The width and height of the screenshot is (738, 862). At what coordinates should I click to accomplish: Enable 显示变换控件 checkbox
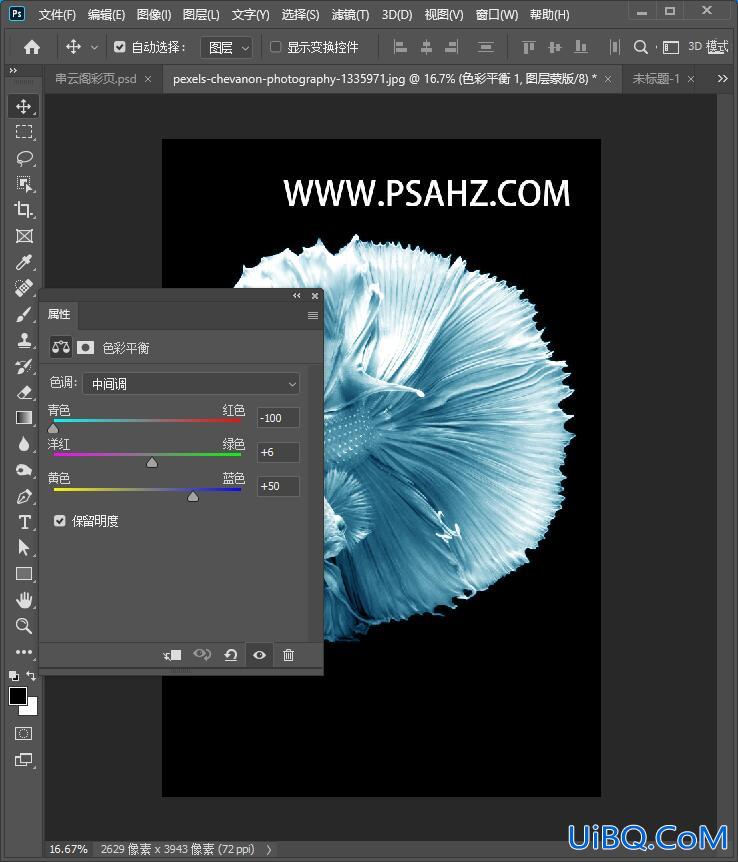[276, 47]
